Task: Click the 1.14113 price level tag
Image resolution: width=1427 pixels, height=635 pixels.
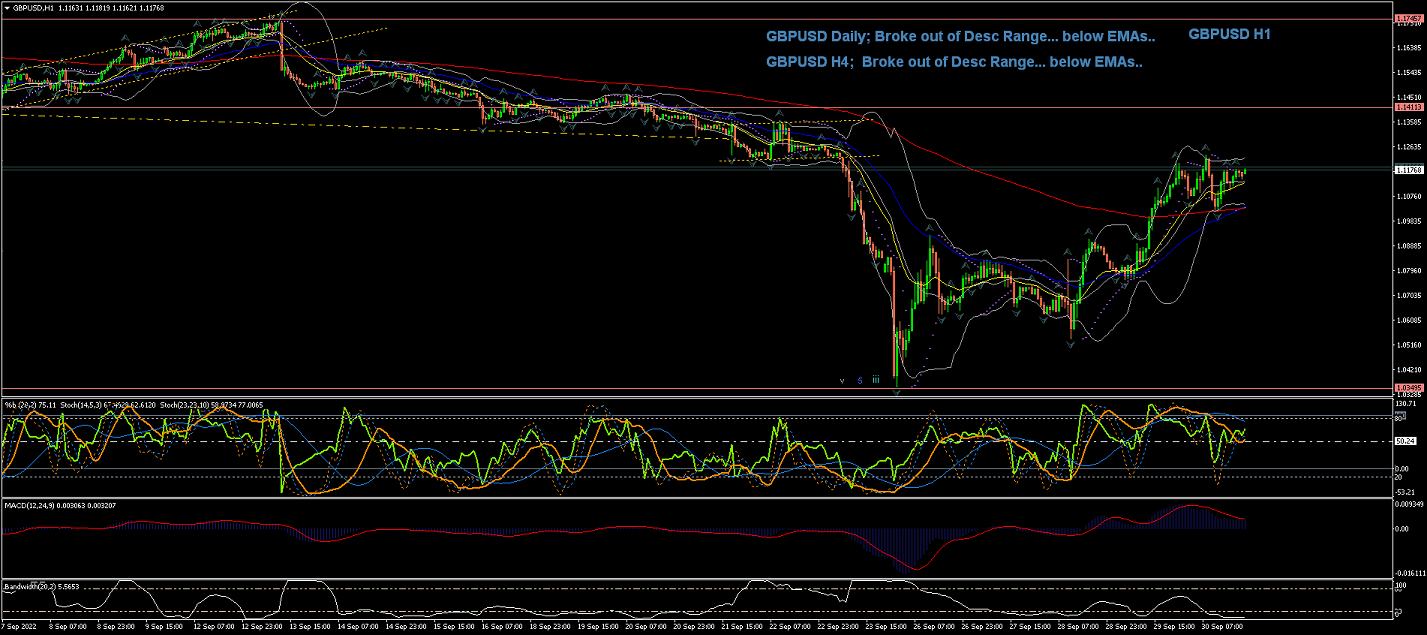Action: click(1407, 106)
